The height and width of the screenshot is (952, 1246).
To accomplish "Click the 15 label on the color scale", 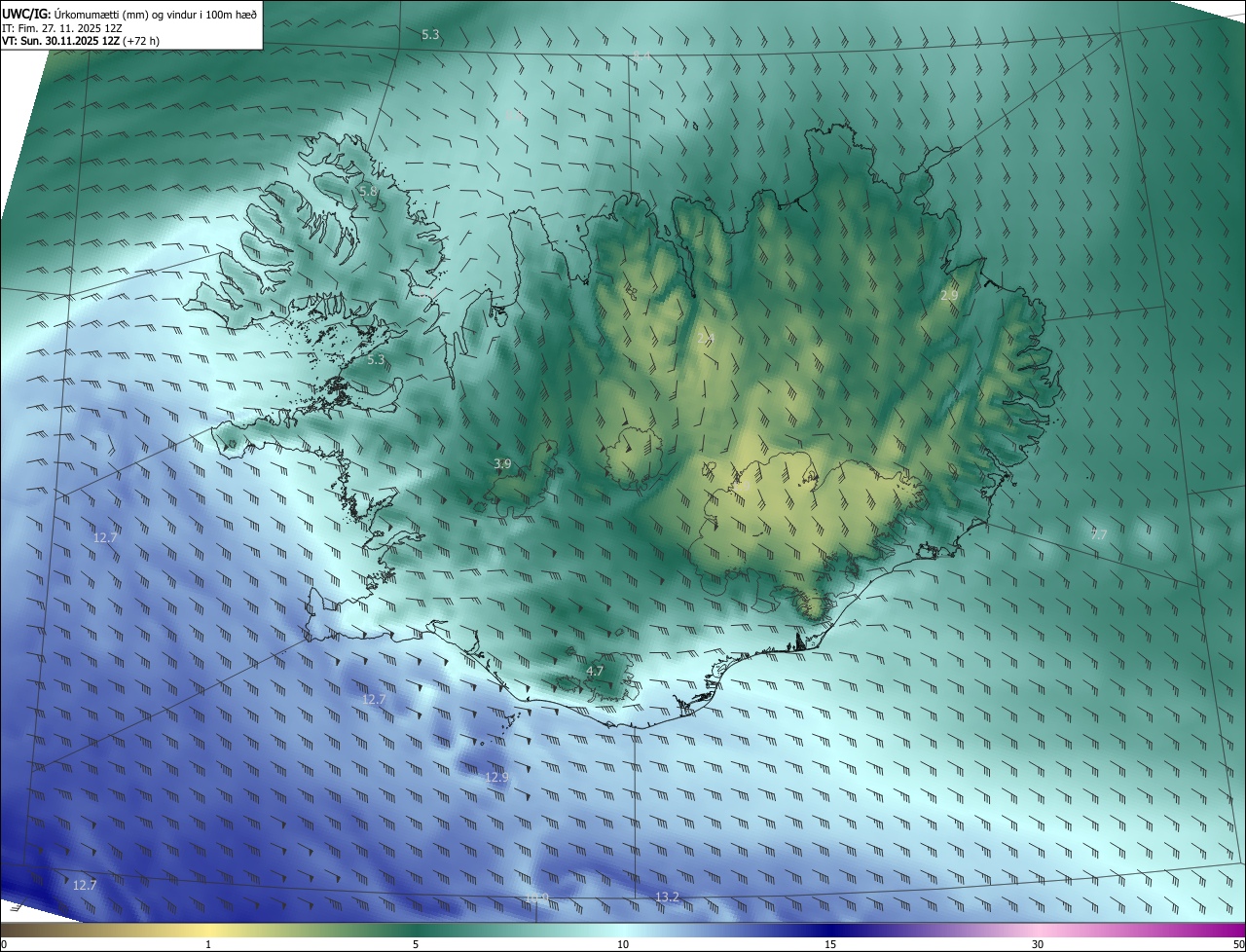I will [x=830, y=944].
